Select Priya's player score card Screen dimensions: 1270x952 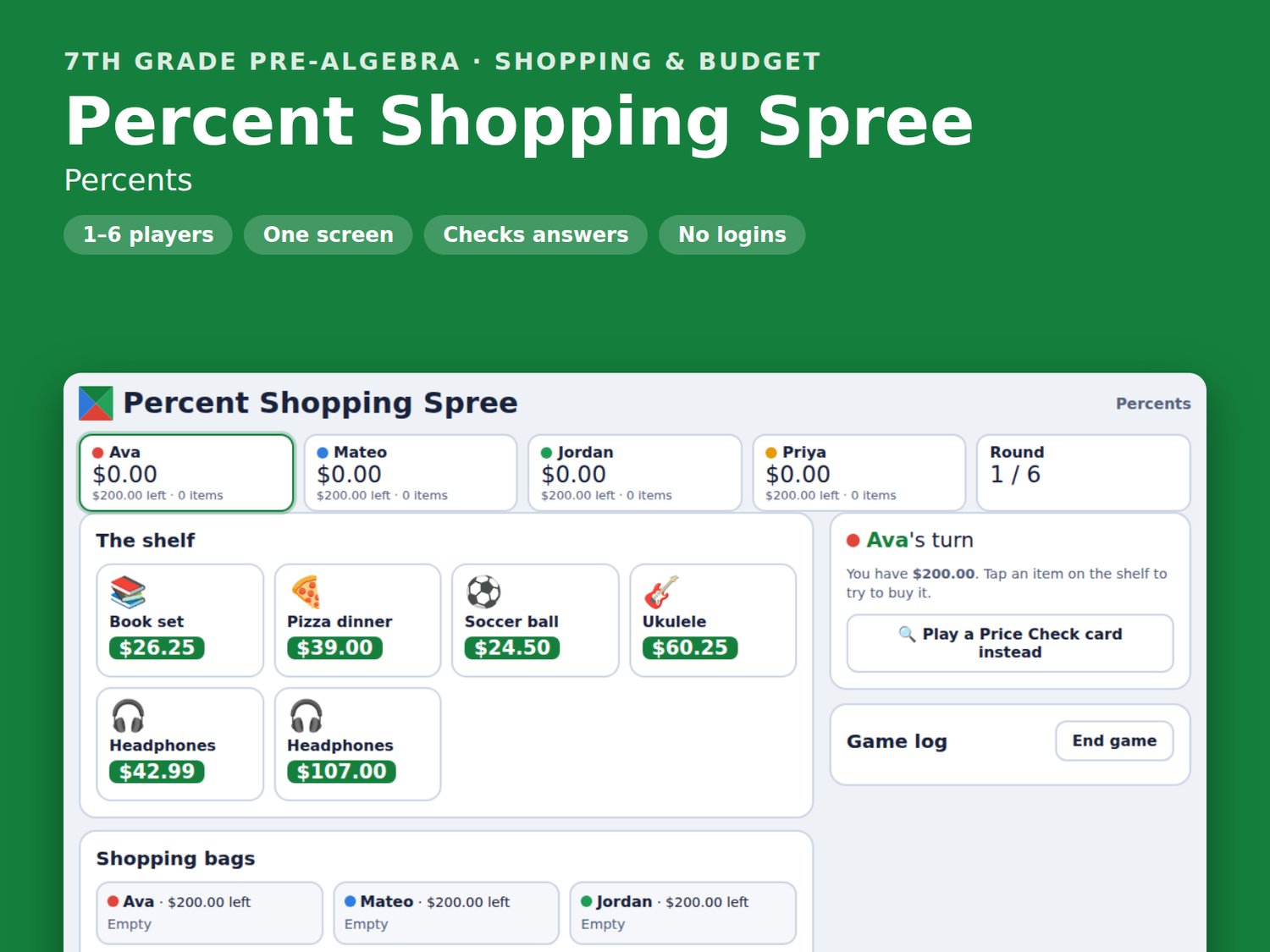tap(859, 473)
